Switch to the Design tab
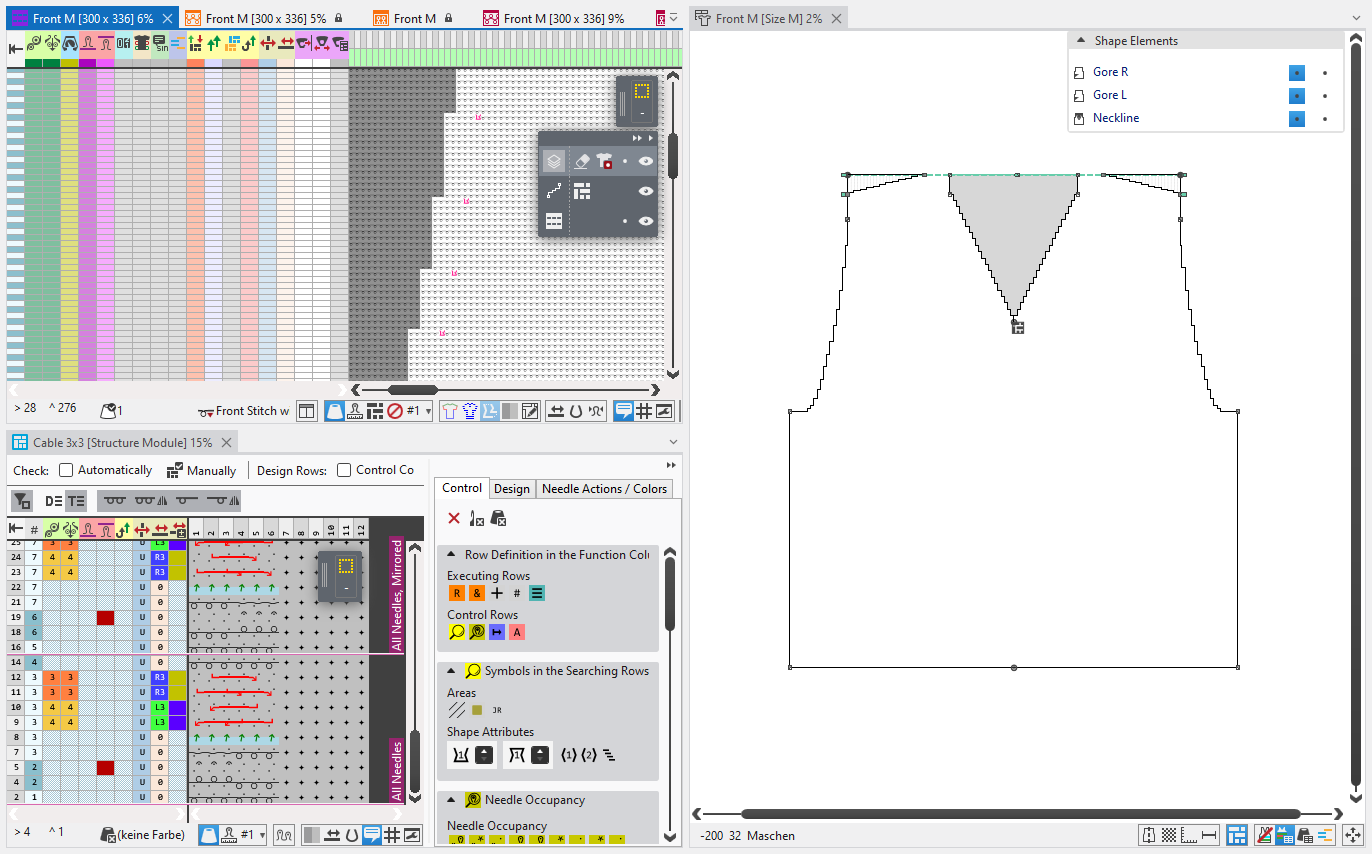The height and width of the screenshot is (854, 1372). pos(511,488)
